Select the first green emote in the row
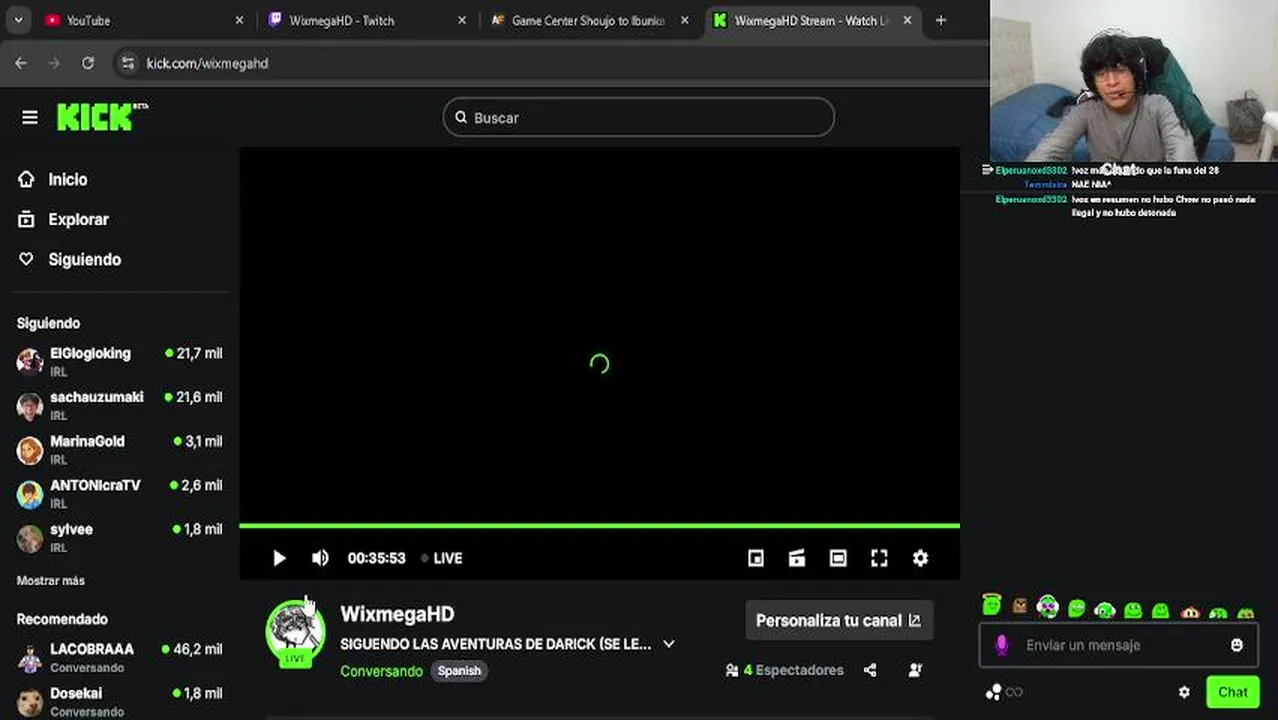The image size is (1278, 720). pyautogui.click(x=991, y=604)
